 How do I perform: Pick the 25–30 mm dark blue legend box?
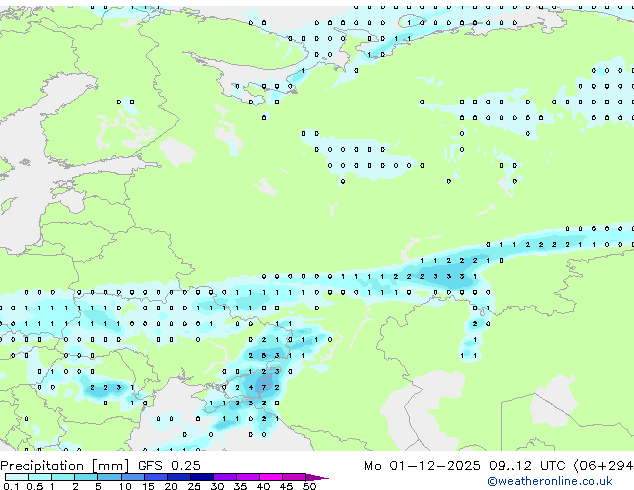pos(202,477)
